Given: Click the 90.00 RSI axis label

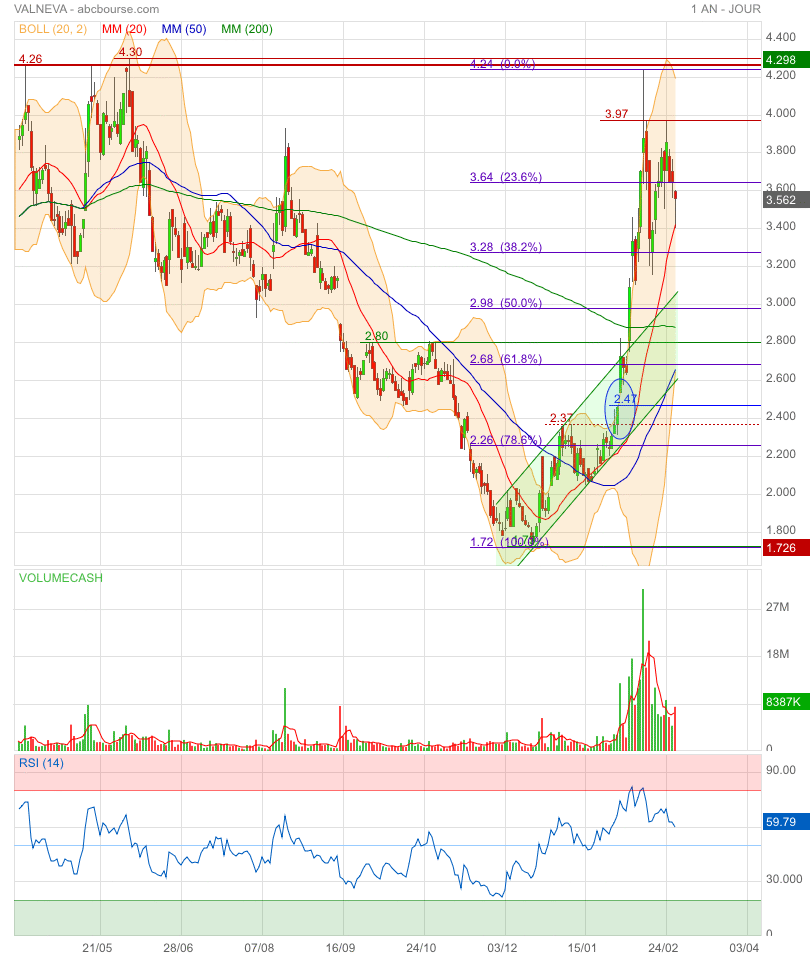Looking at the screenshot, I should click(x=781, y=770).
